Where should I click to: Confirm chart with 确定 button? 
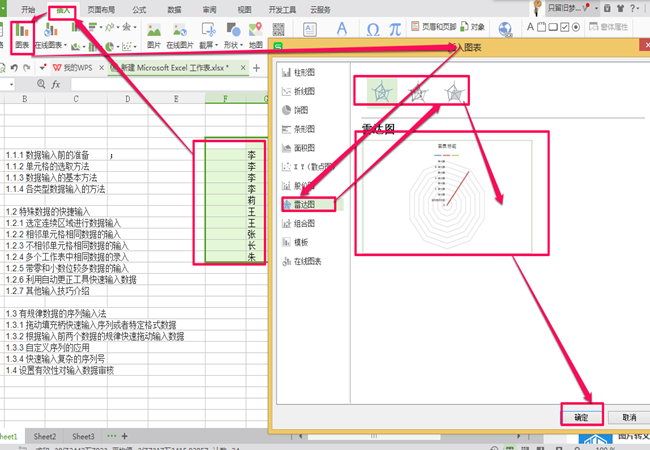(x=581, y=417)
